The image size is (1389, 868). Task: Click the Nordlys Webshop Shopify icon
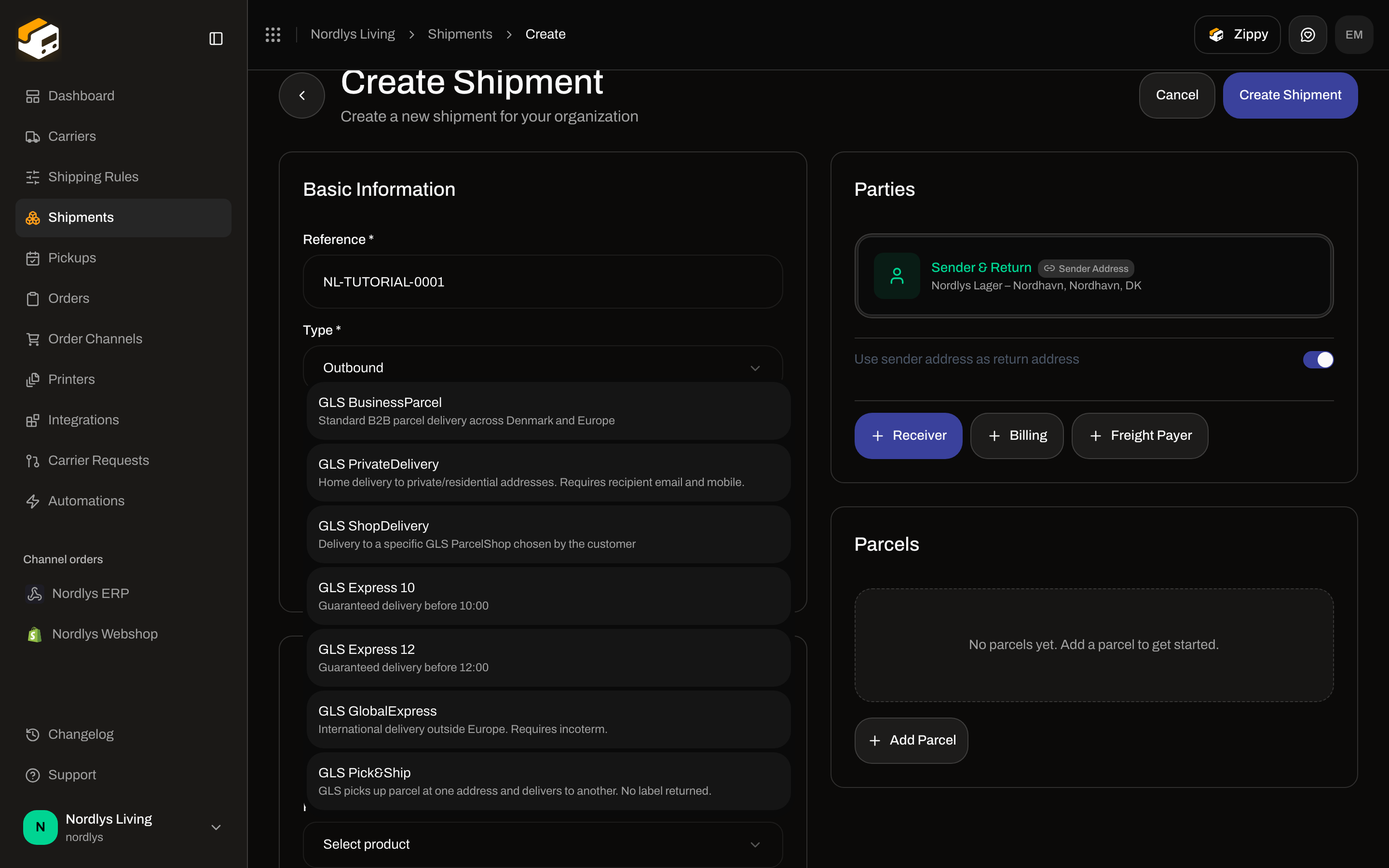(x=34, y=634)
